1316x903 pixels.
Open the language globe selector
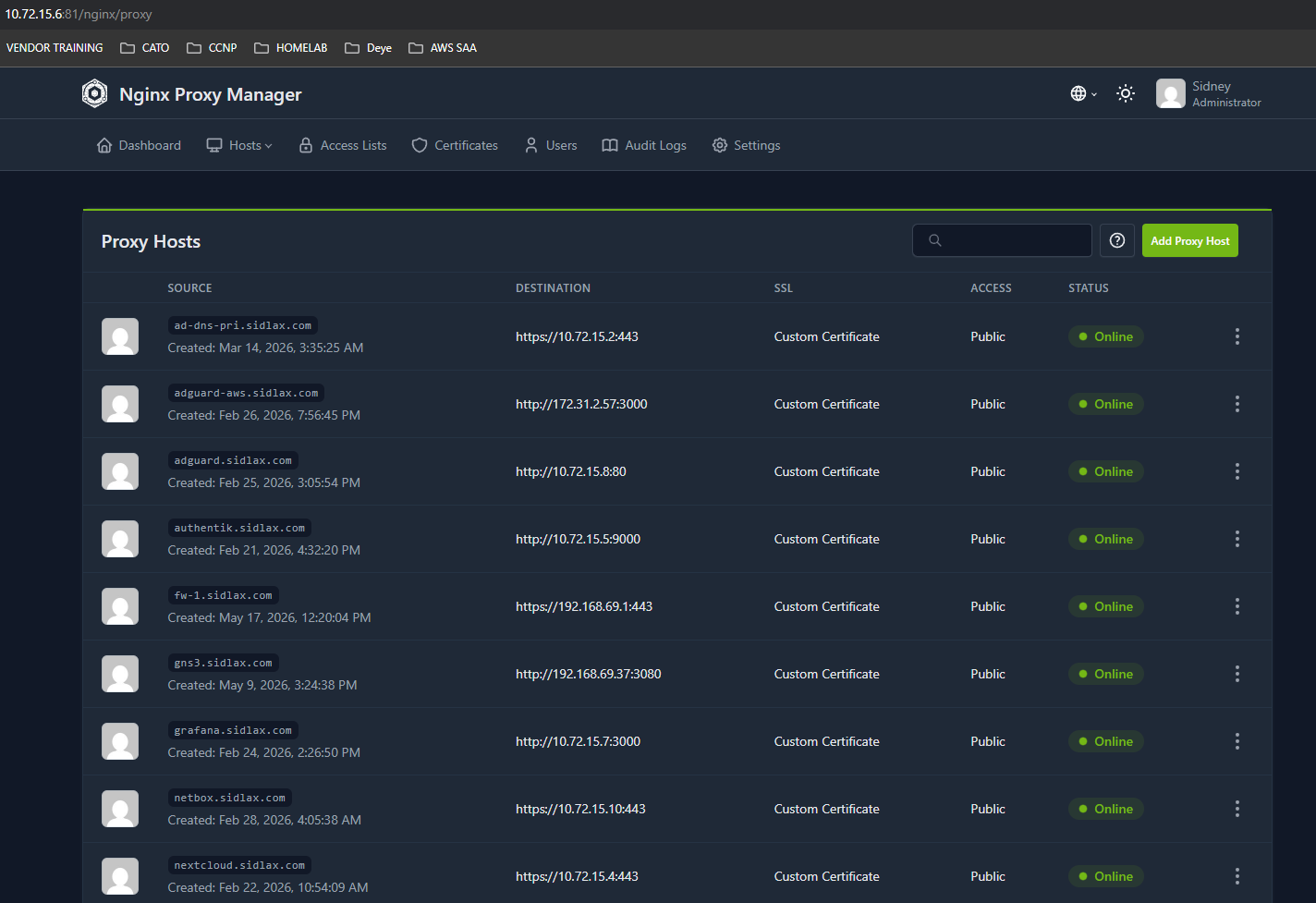pos(1083,93)
